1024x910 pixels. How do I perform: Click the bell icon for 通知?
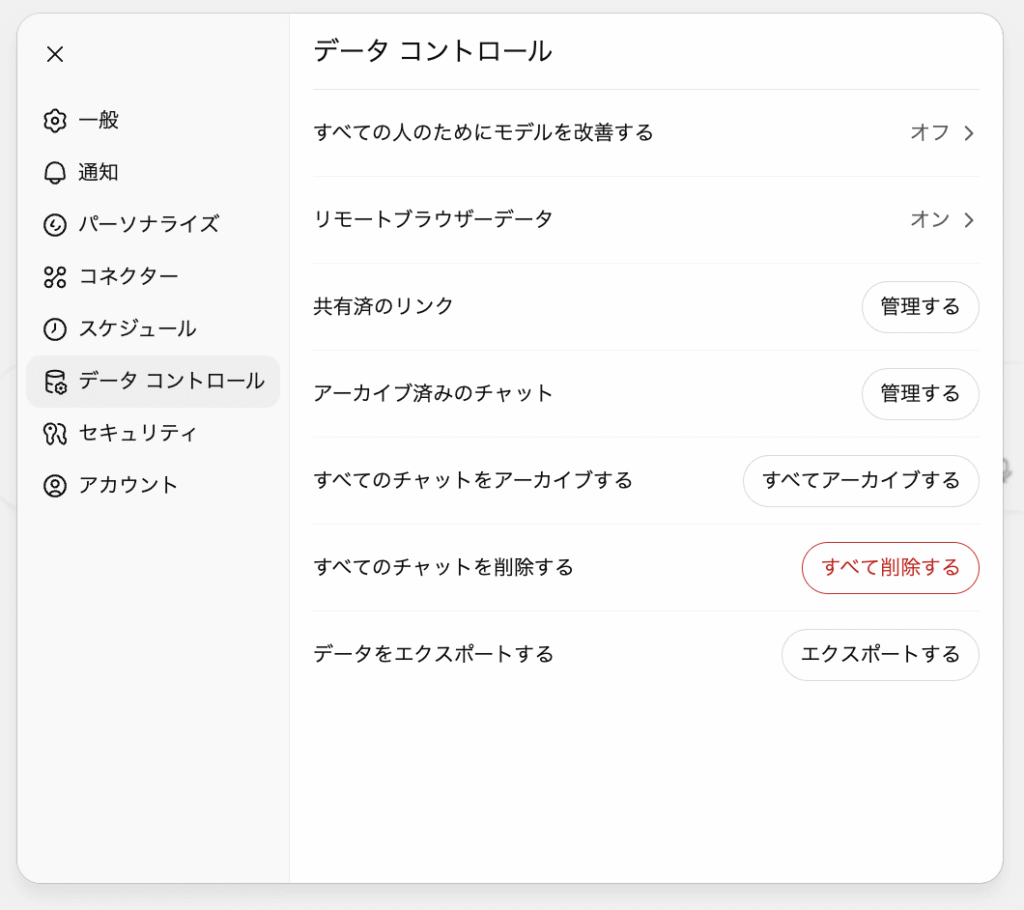tap(55, 173)
